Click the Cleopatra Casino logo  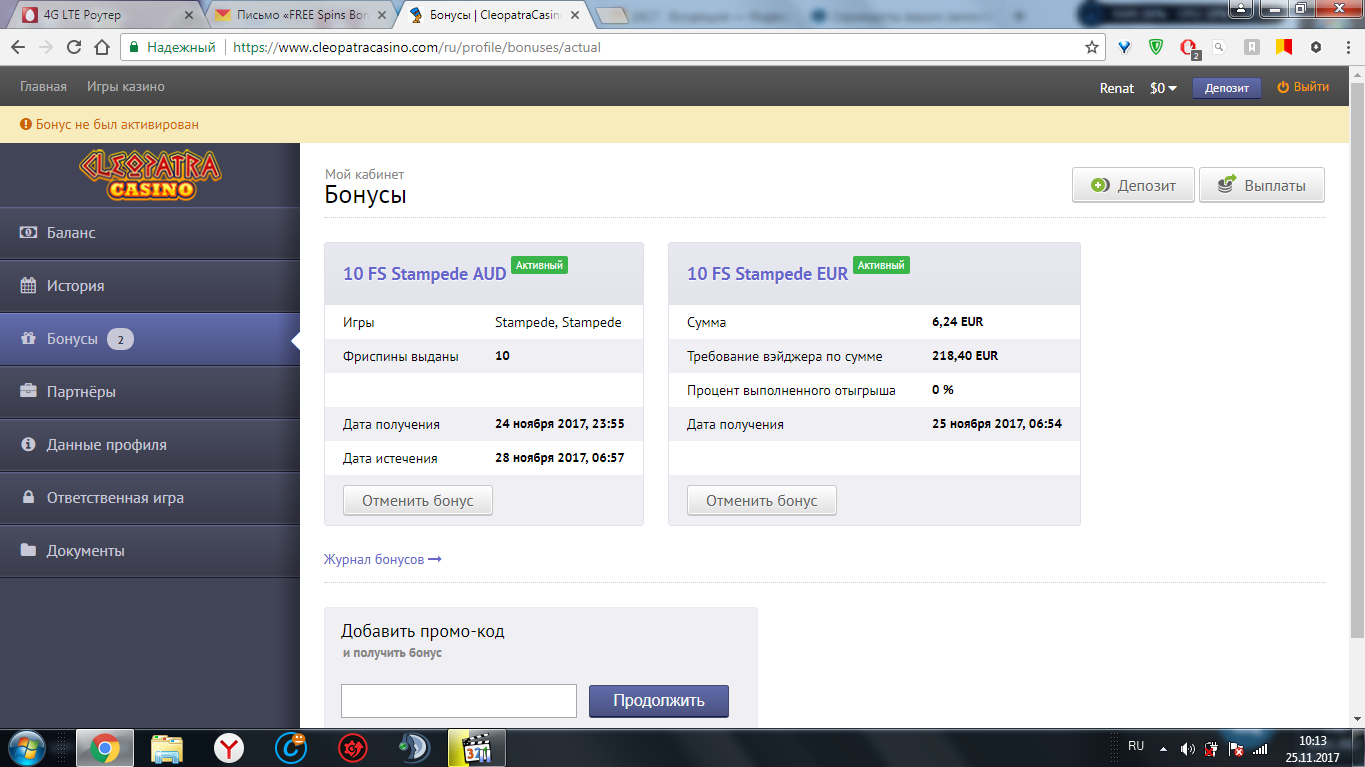click(150, 175)
